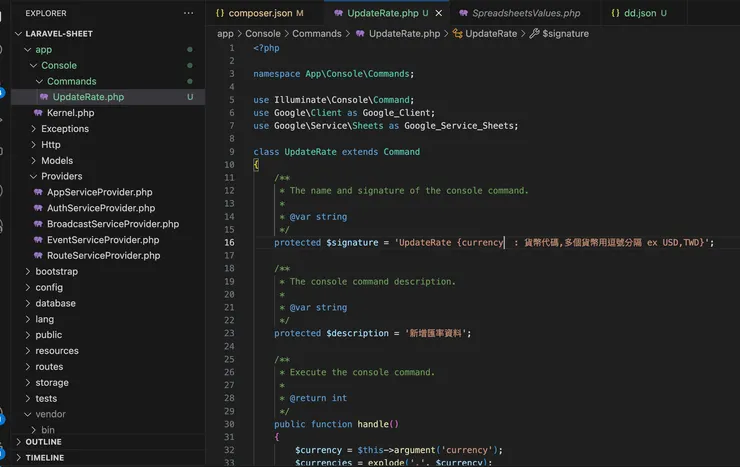Open the Explorer more actions ellipsis

click(188, 13)
